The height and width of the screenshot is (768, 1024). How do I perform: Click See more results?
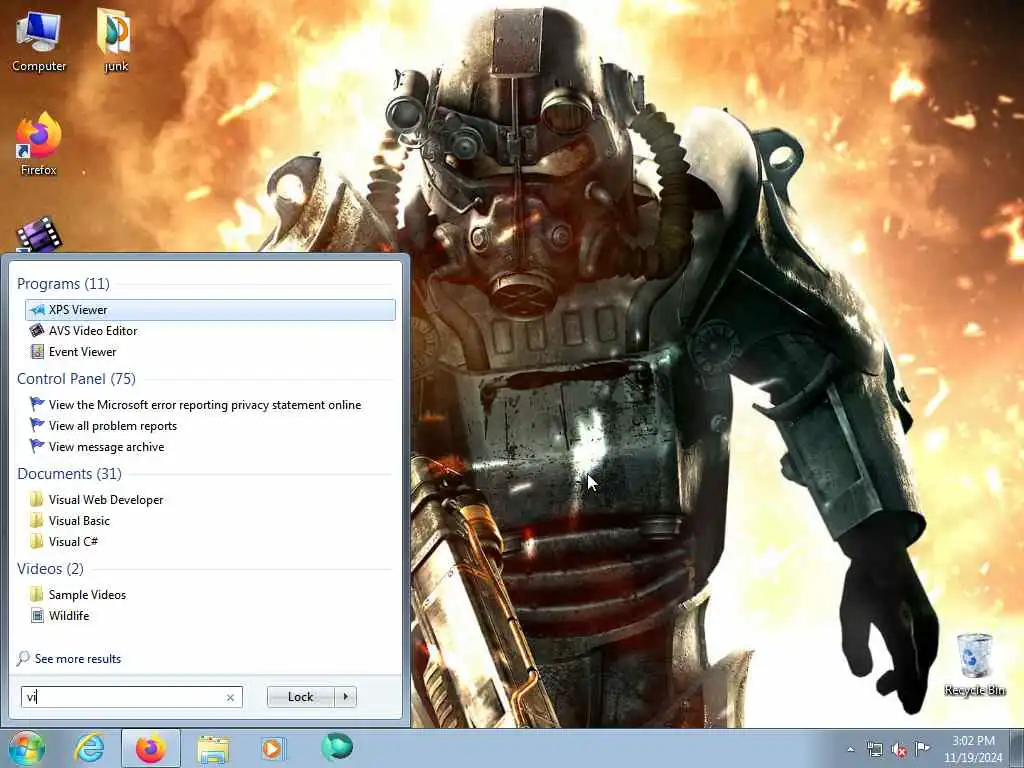pyautogui.click(x=78, y=658)
